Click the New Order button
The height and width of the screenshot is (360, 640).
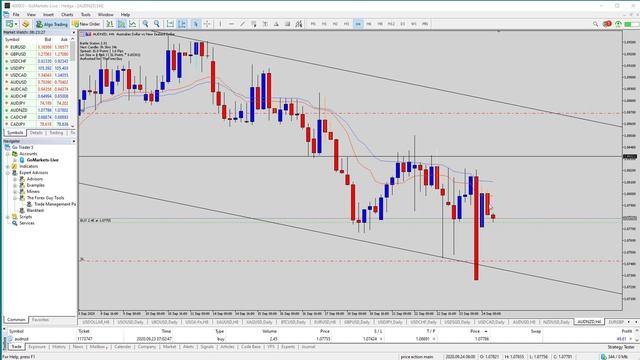(x=87, y=24)
